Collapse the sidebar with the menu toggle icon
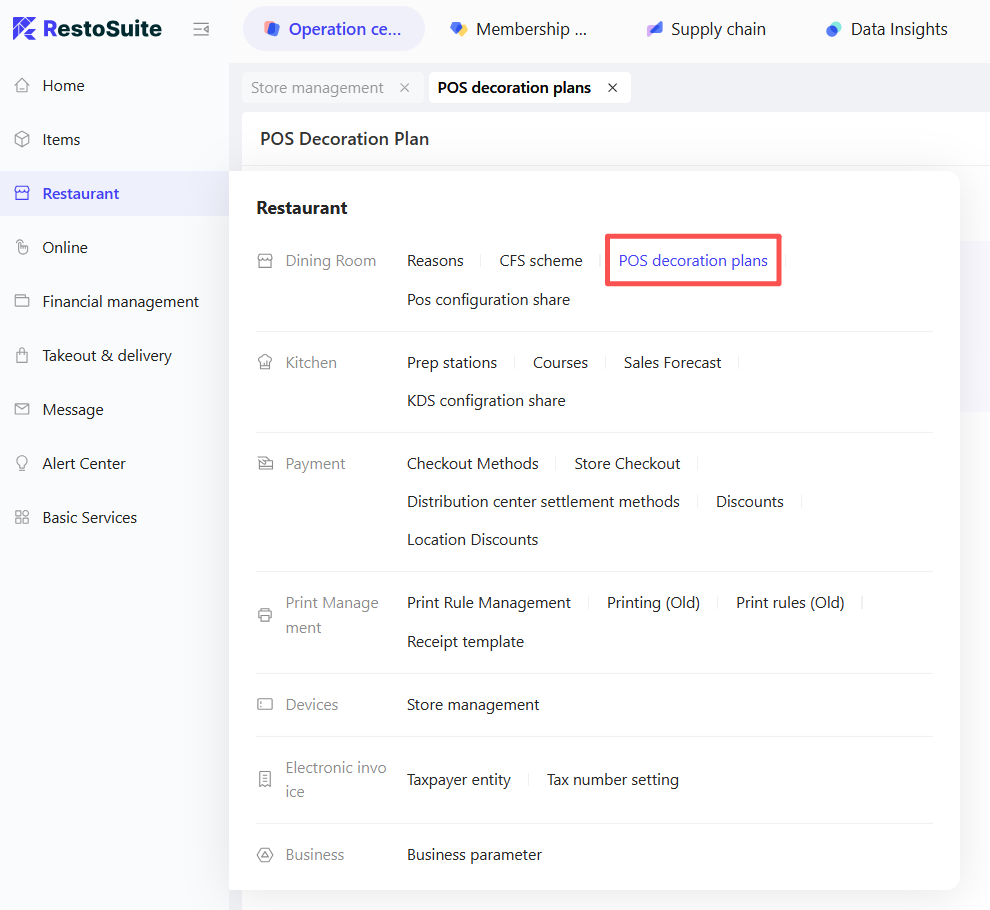This screenshot has height=910, width=990. click(x=201, y=29)
